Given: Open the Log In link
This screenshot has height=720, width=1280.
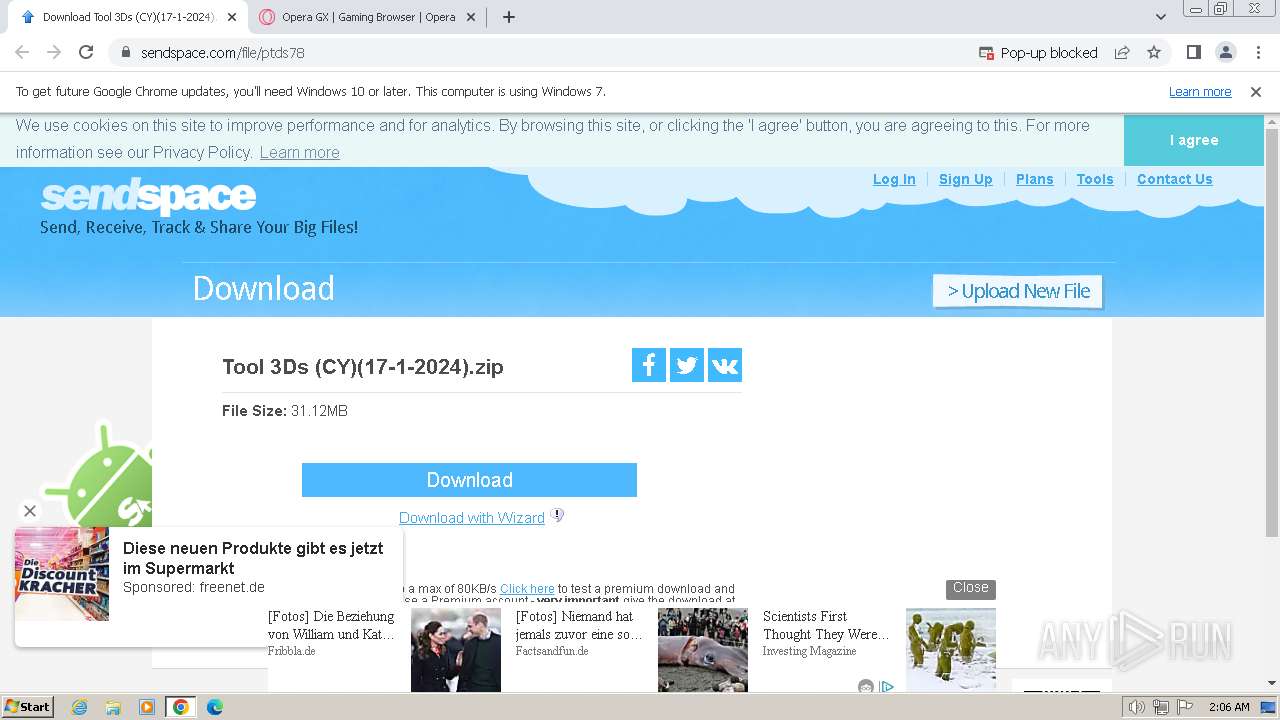Looking at the screenshot, I should [894, 179].
